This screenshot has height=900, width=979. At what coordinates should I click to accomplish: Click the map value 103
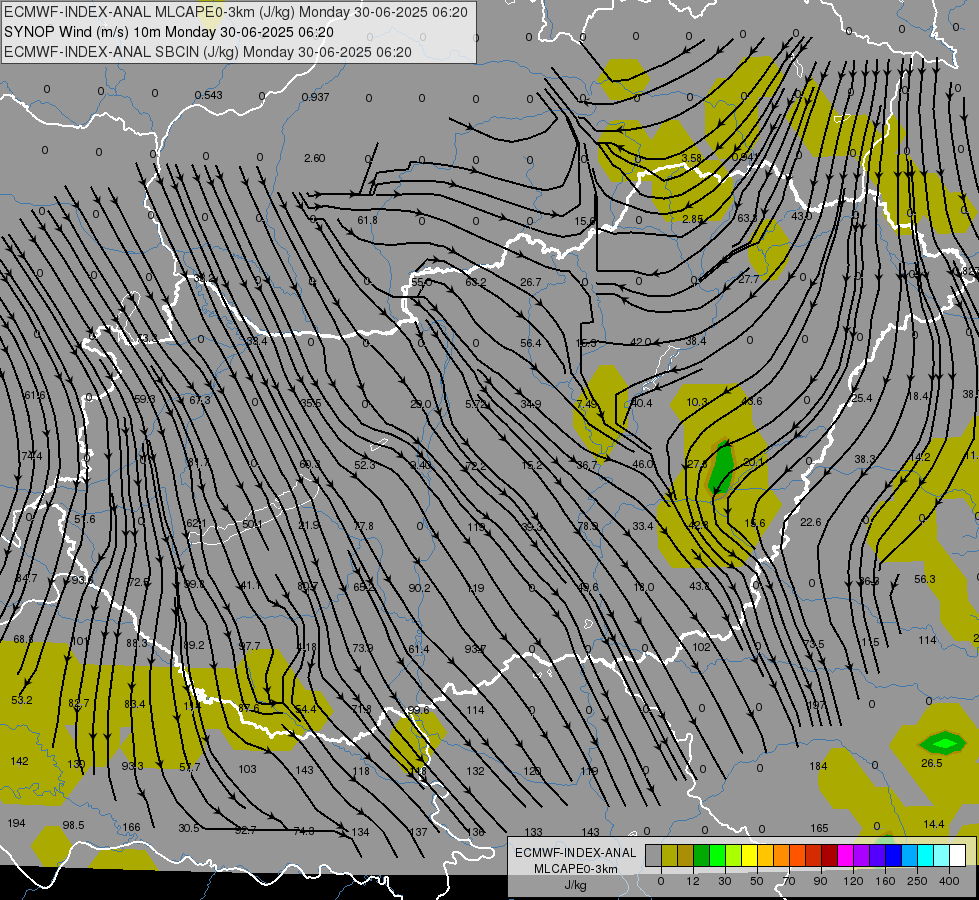247,769
